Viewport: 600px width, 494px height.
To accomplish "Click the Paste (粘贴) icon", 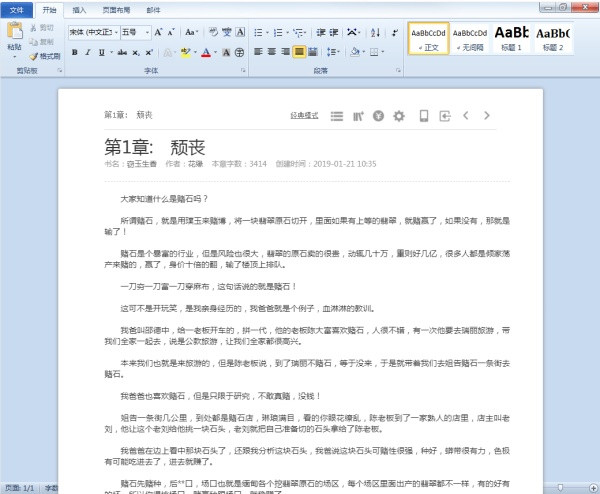I will (14, 33).
